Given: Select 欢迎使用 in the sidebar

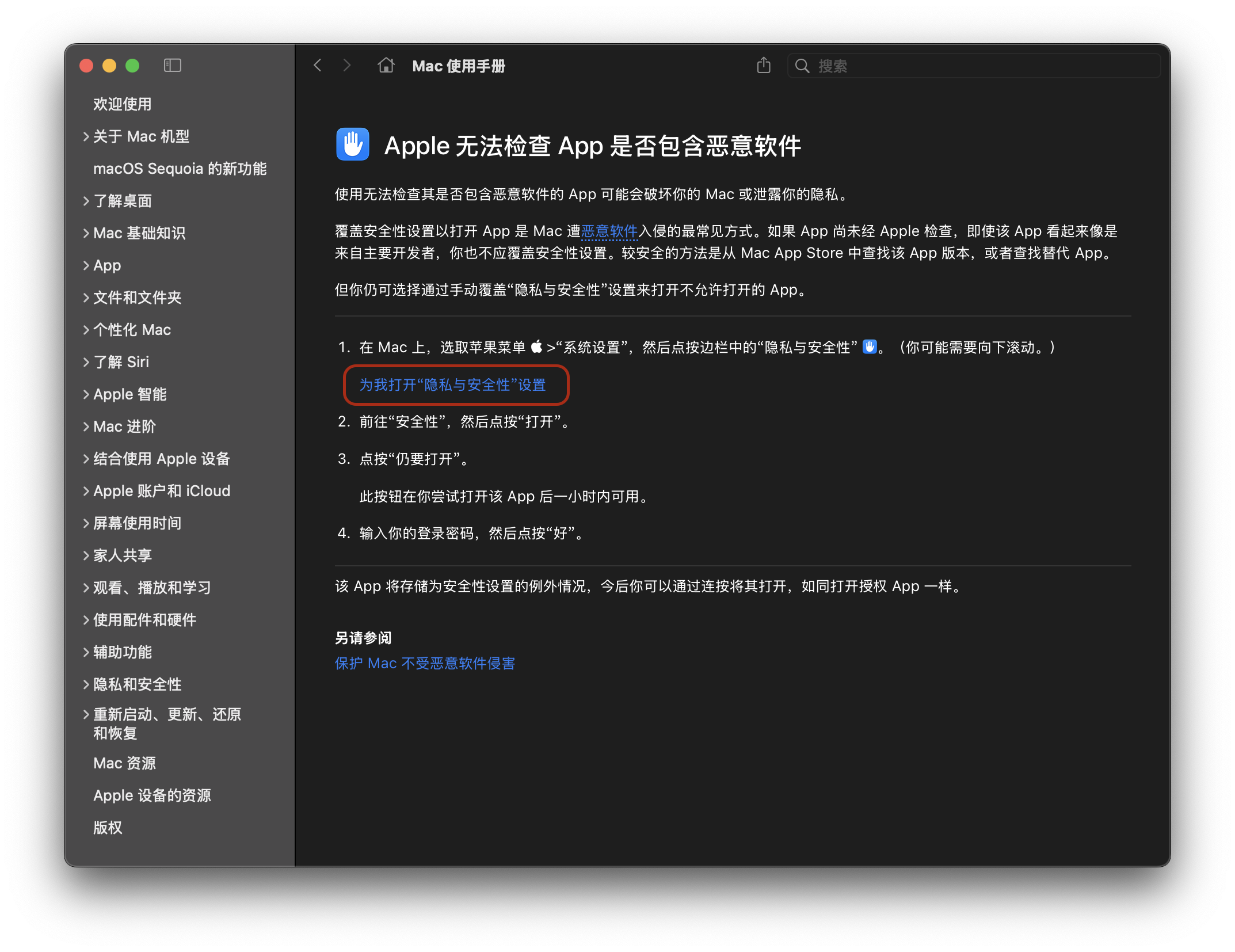Looking at the screenshot, I should click(x=122, y=104).
